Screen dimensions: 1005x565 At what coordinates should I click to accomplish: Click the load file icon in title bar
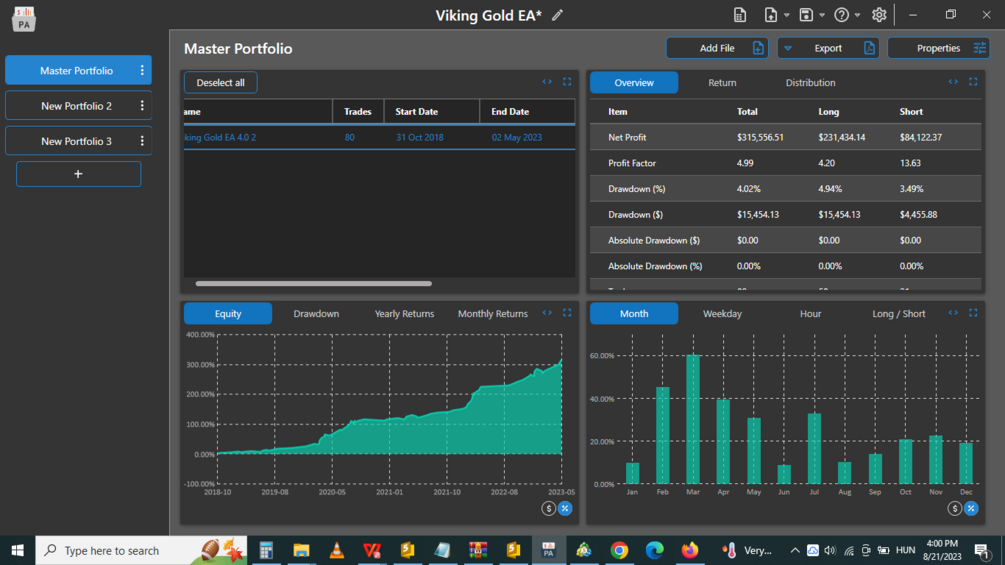click(x=770, y=15)
